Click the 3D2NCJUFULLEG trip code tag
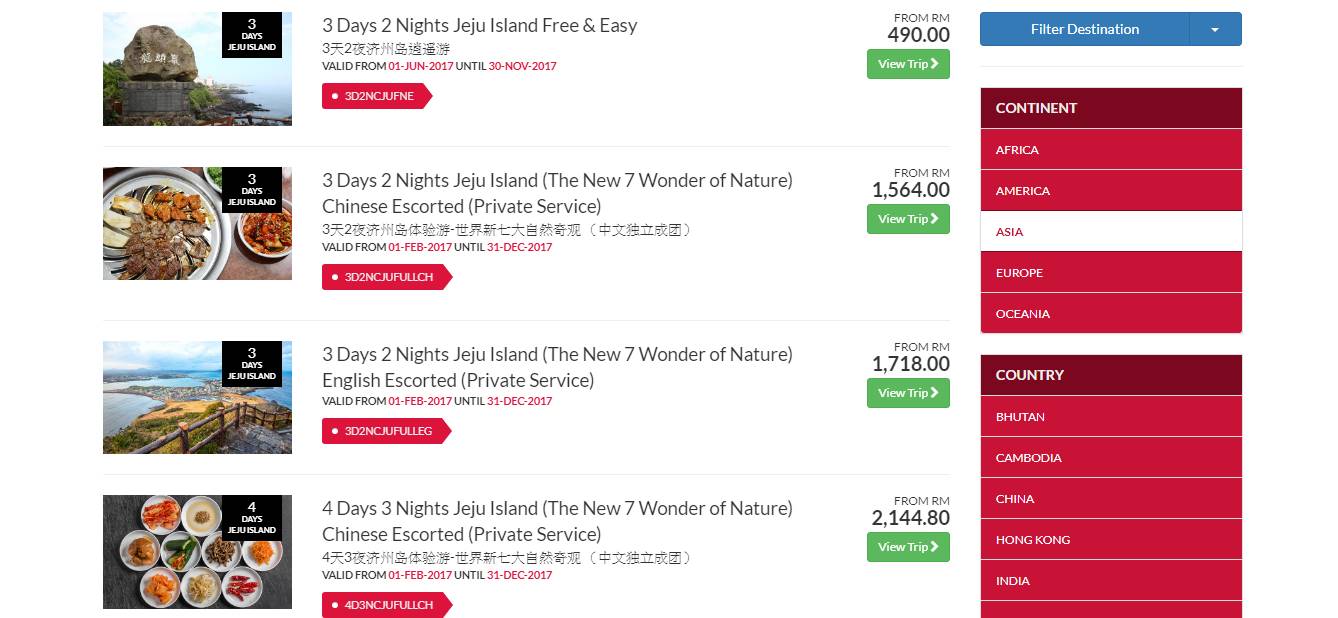The height and width of the screenshot is (618, 1338). click(x=386, y=431)
